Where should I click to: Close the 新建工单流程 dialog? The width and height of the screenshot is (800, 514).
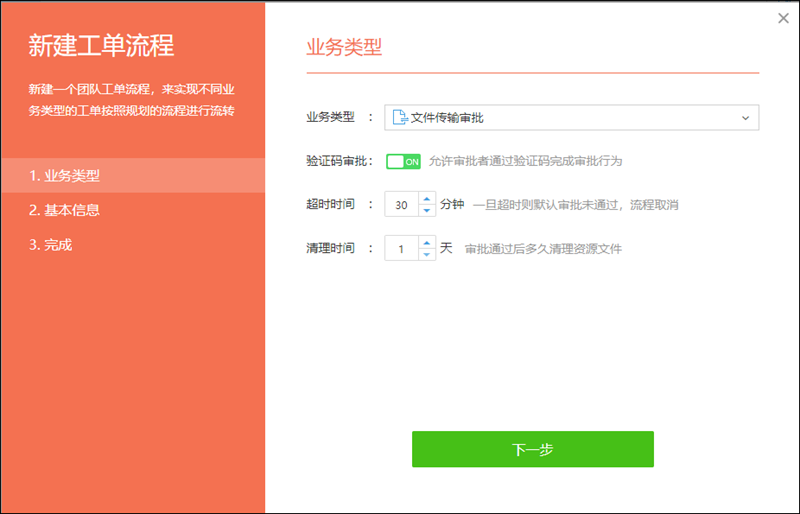[x=783, y=17]
